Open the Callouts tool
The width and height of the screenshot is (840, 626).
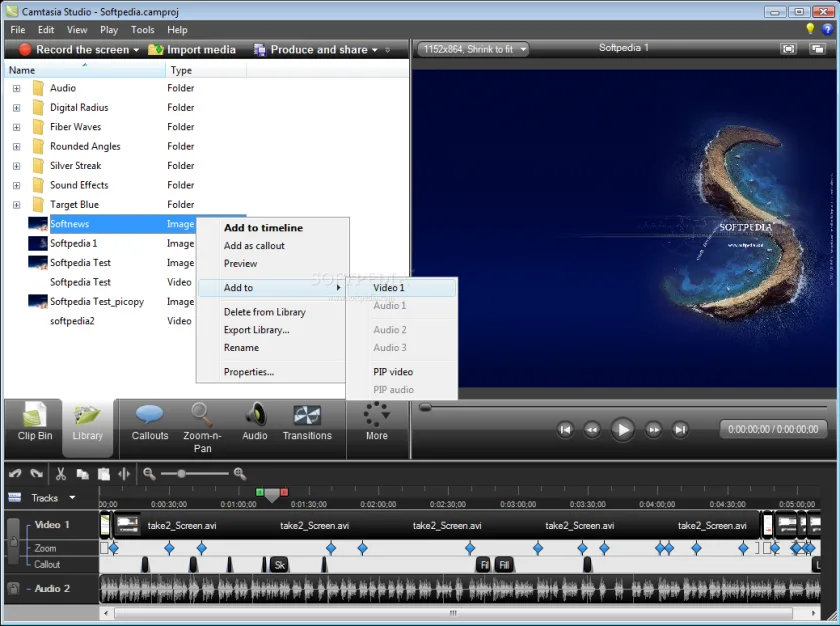pyautogui.click(x=149, y=423)
